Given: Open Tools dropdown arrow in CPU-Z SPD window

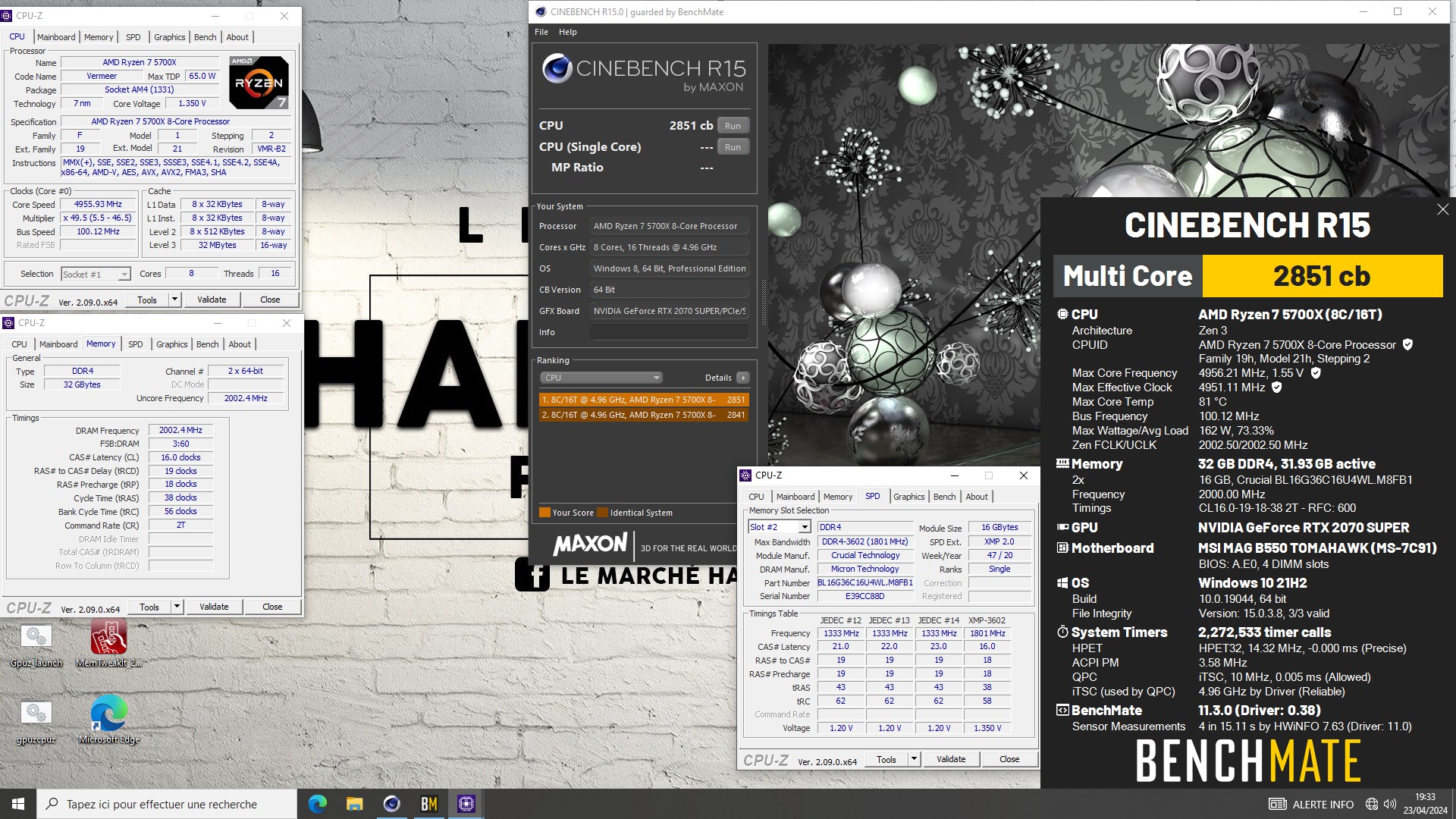Looking at the screenshot, I should coord(914,759).
